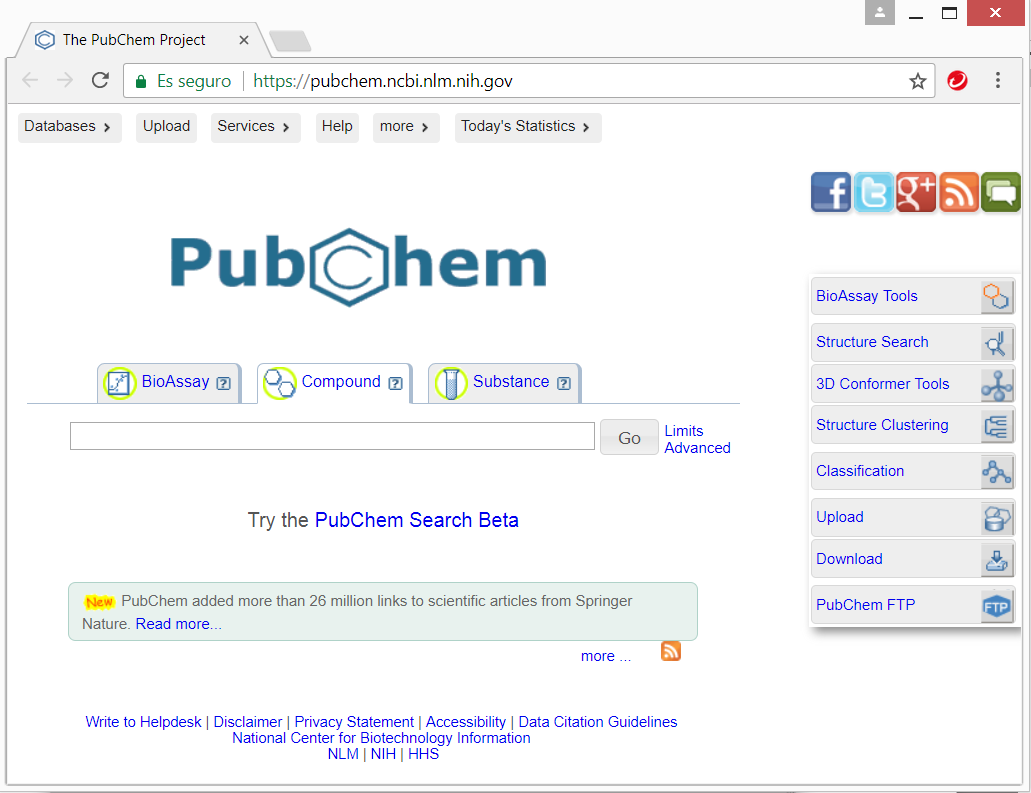1031x793 pixels.
Task: Open the PubChem FTP sidebar link
Action: coord(865,606)
